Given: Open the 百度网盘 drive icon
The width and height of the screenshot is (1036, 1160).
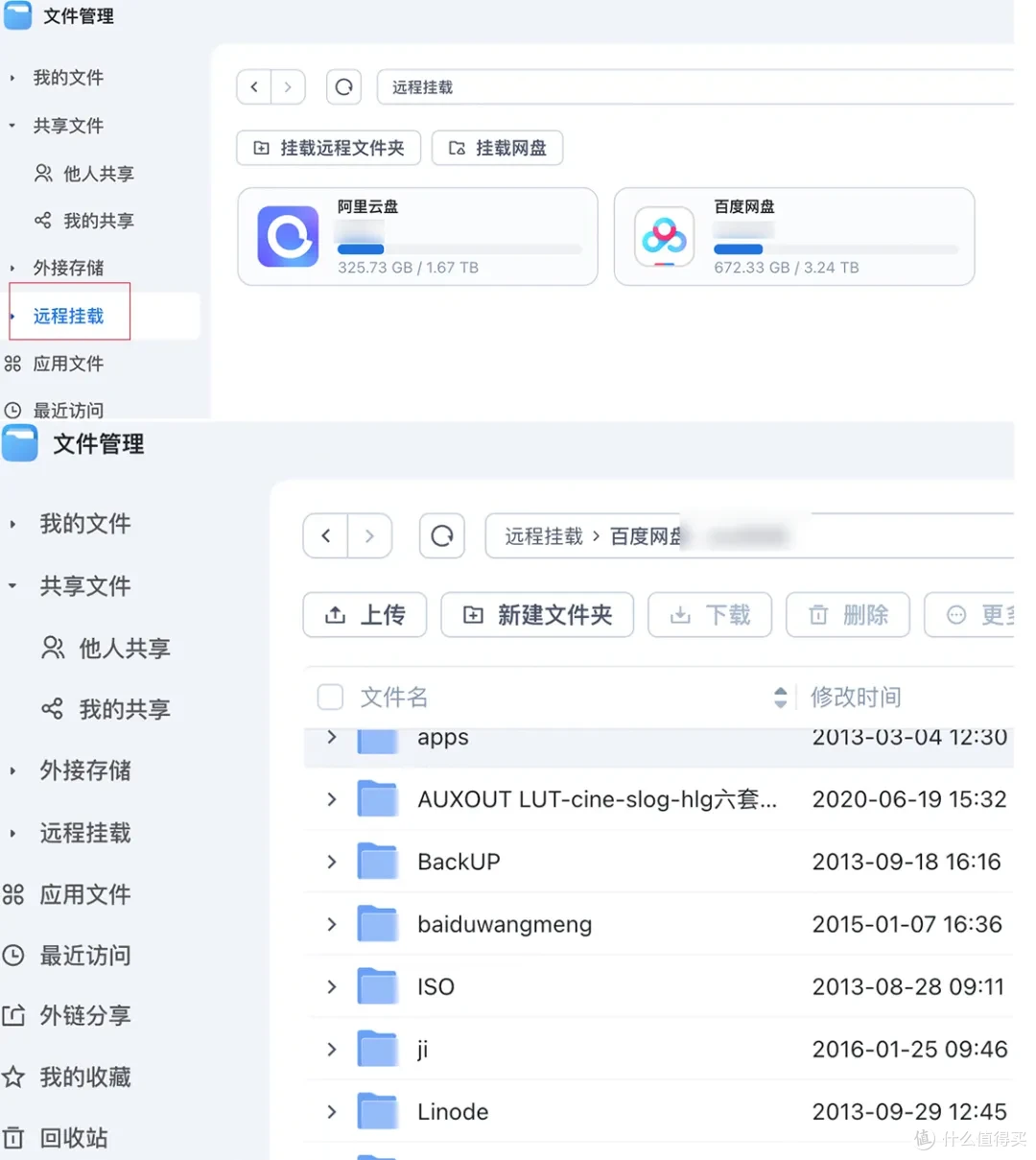Looking at the screenshot, I should (x=664, y=236).
